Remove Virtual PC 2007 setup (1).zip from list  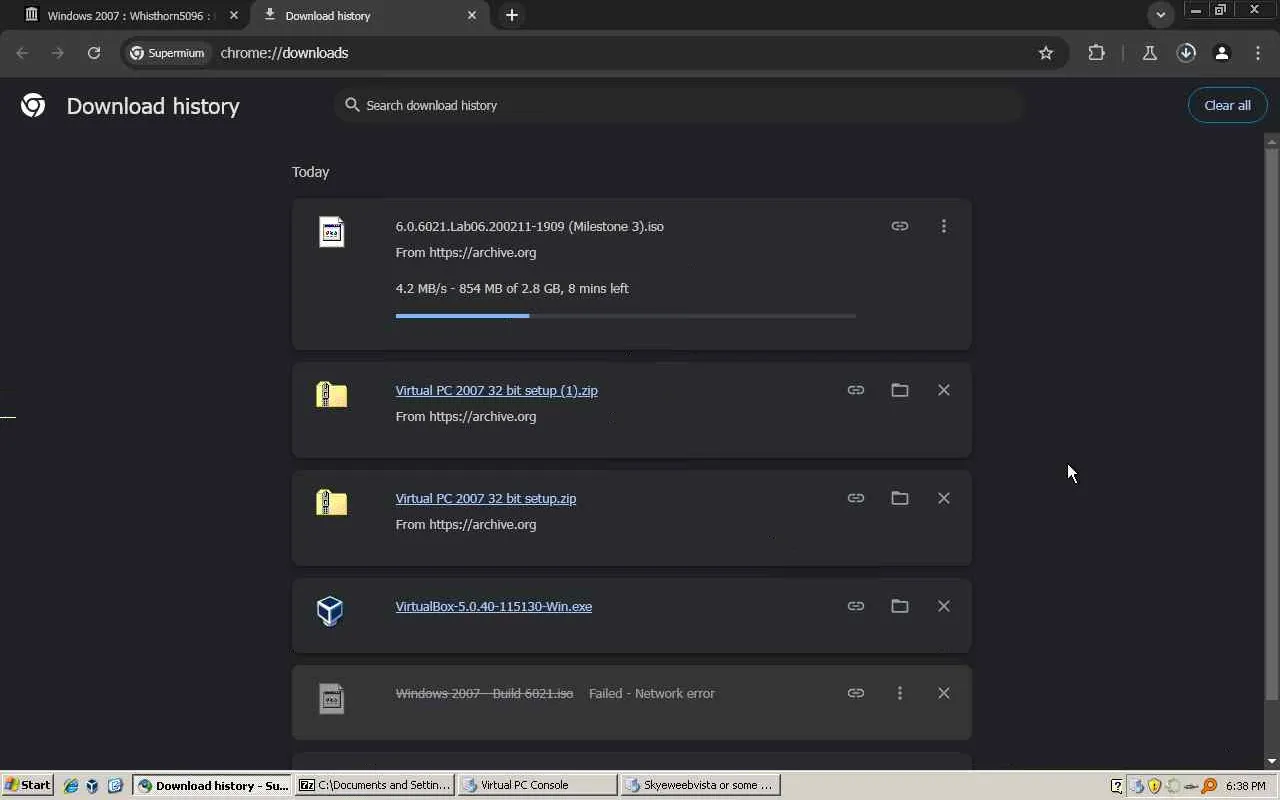click(944, 390)
